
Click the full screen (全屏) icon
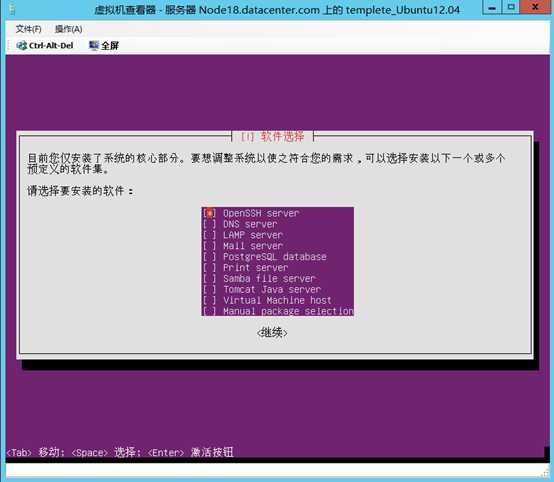coord(94,45)
